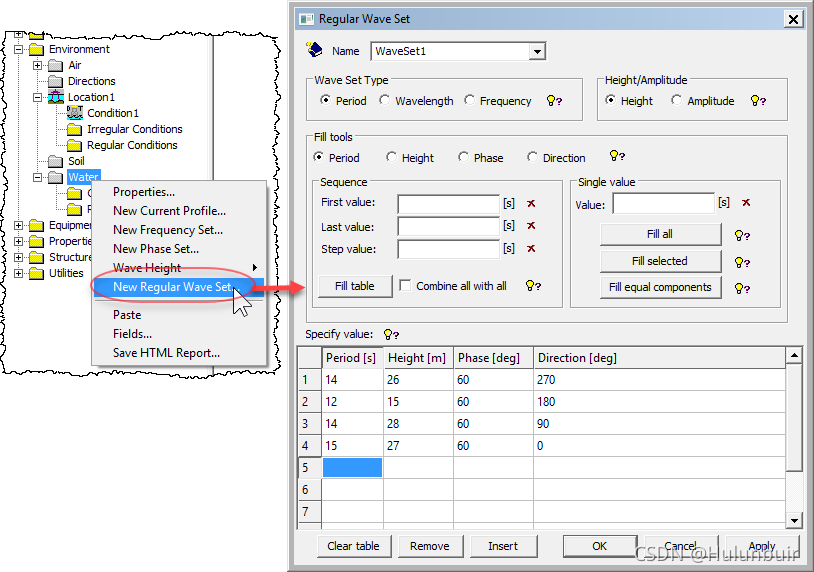Select Phase fill tool radio
Viewport: 814px width, 572px height.
coord(463,157)
